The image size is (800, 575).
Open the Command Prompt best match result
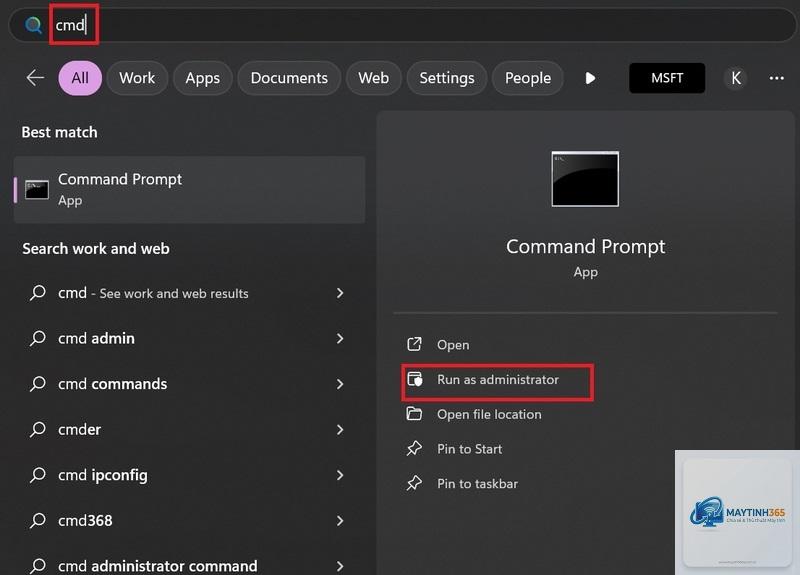[x=189, y=190]
